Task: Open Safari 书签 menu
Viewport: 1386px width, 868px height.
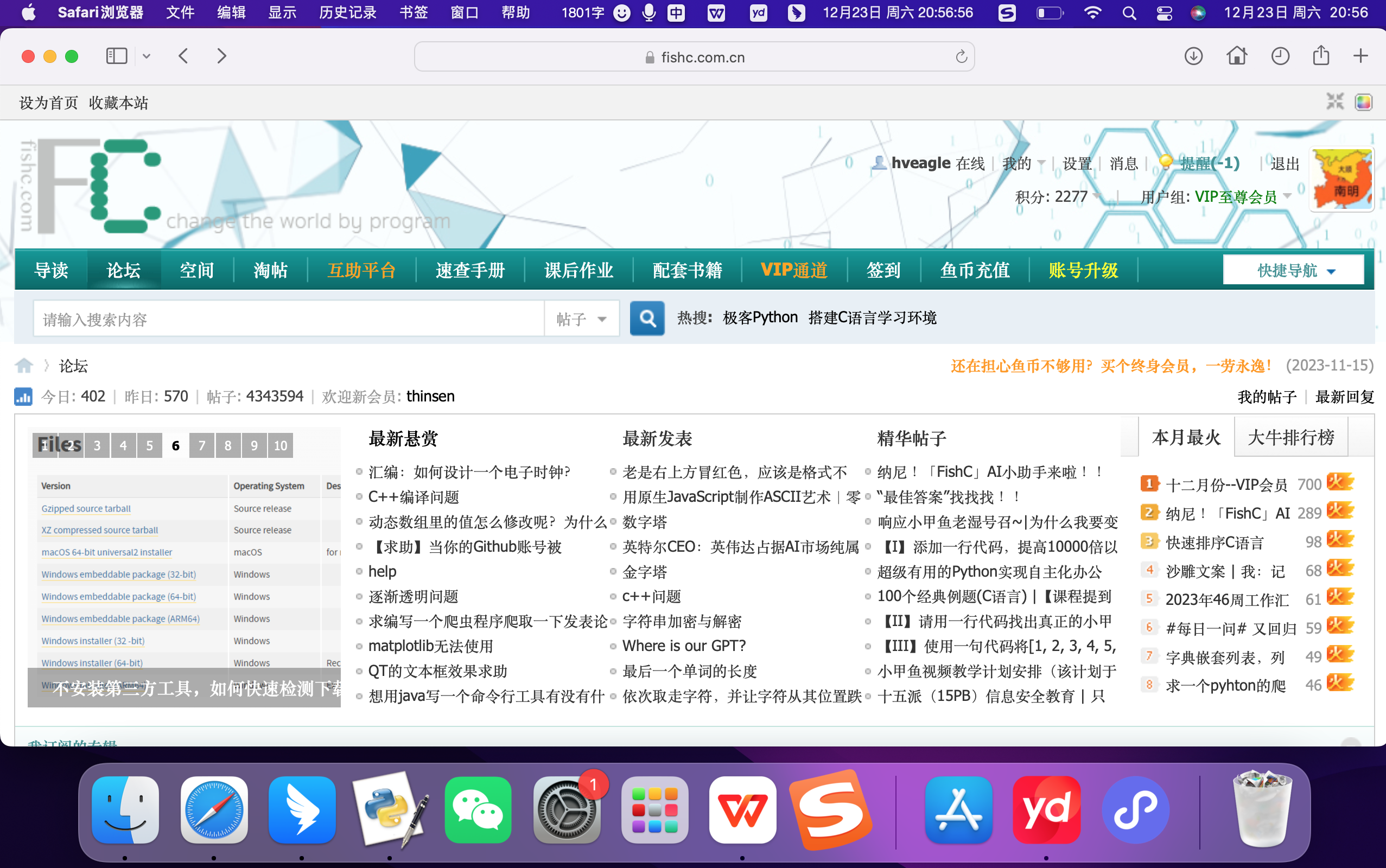Action: click(x=414, y=12)
